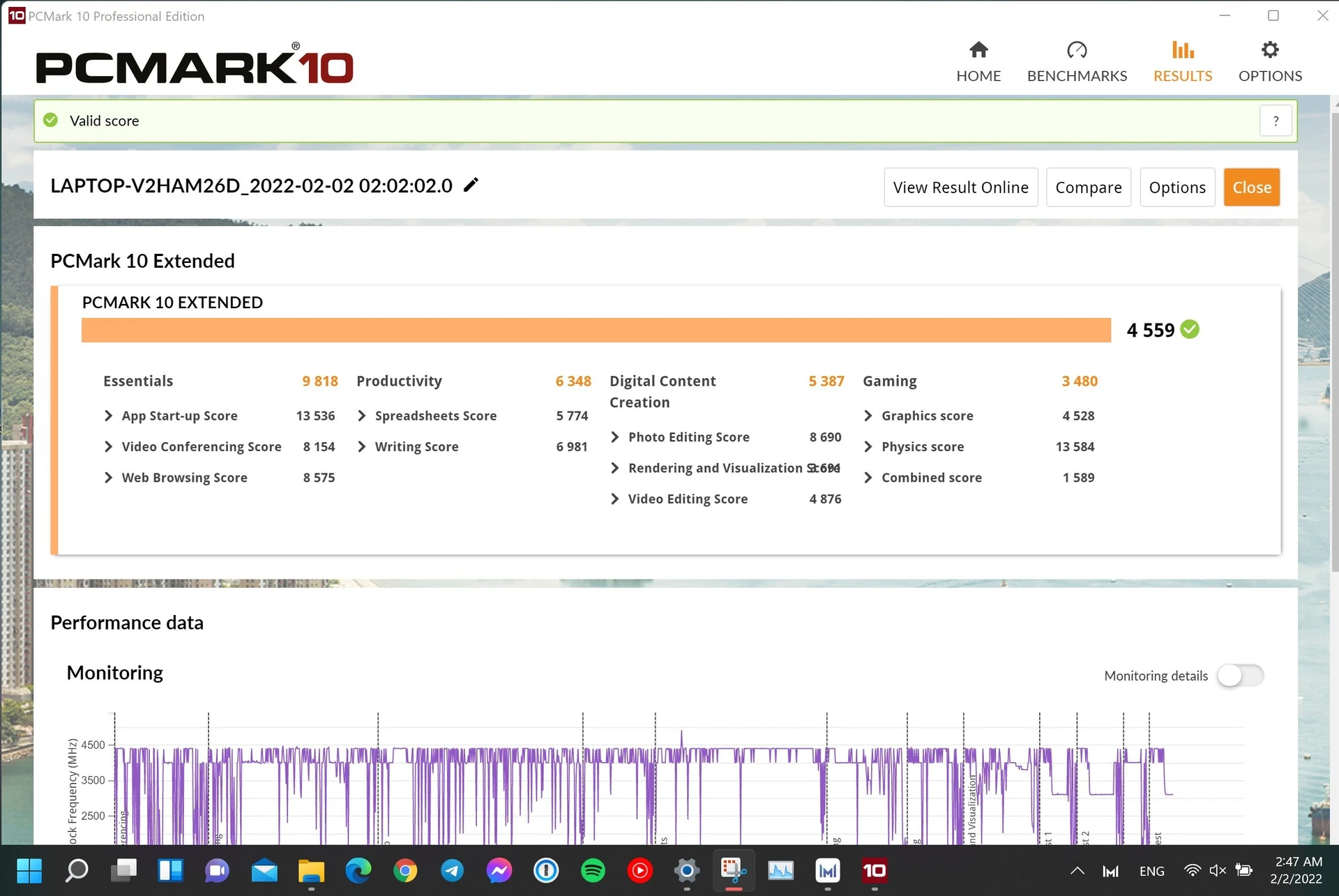Image resolution: width=1339 pixels, height=896 pixels.
Task: Click the green valid checkmark beside 4 559
Action: (1190, 330)
